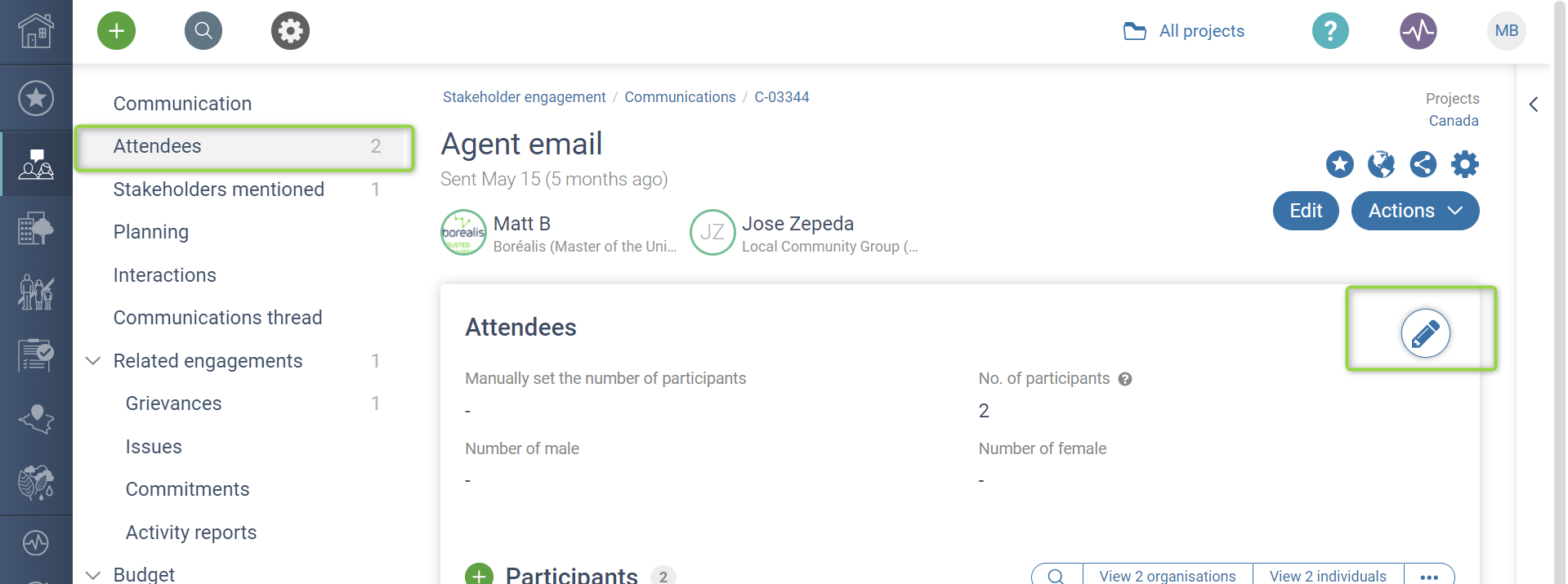The height and width of the screenshot is (584, 1568).
Task: Follow the Communications breadcrumb link
Action: tap(680, 97)
